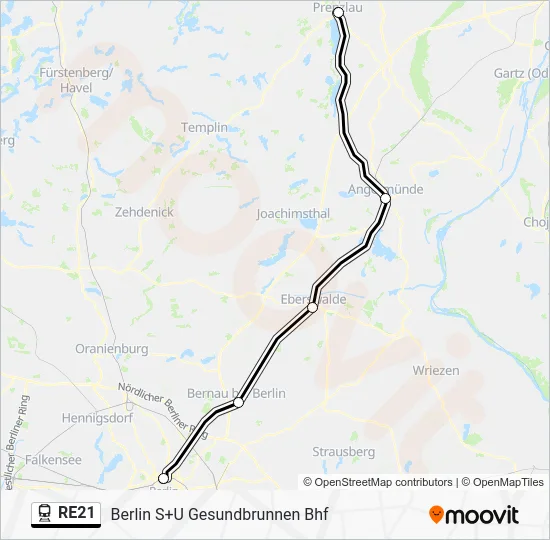Open the OpenMapTiles attribution link

coord(503,482)
